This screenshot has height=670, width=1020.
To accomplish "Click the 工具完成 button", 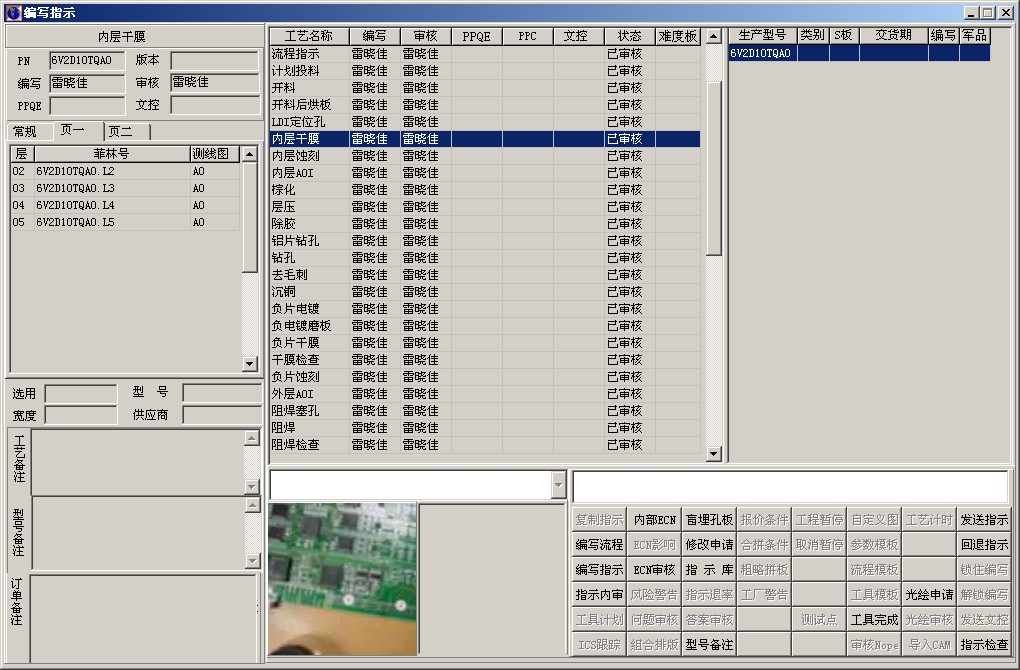I will click(874, 620).
